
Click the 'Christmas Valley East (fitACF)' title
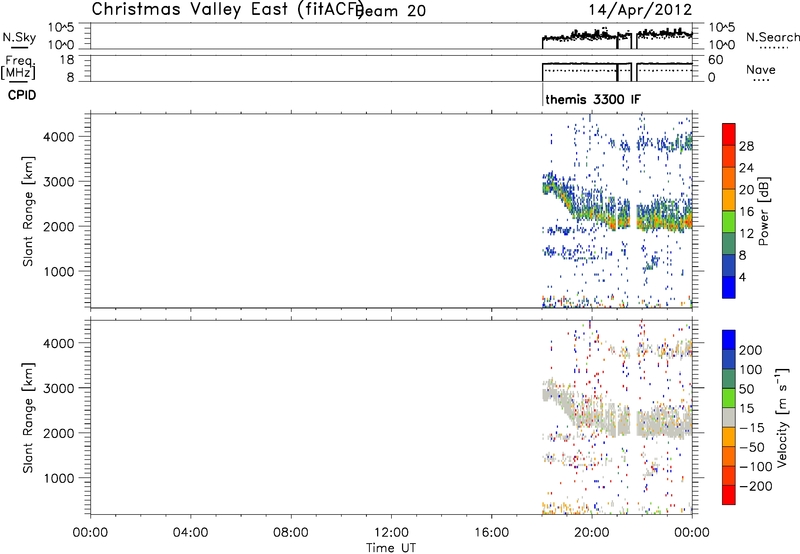tap(228, 10)
